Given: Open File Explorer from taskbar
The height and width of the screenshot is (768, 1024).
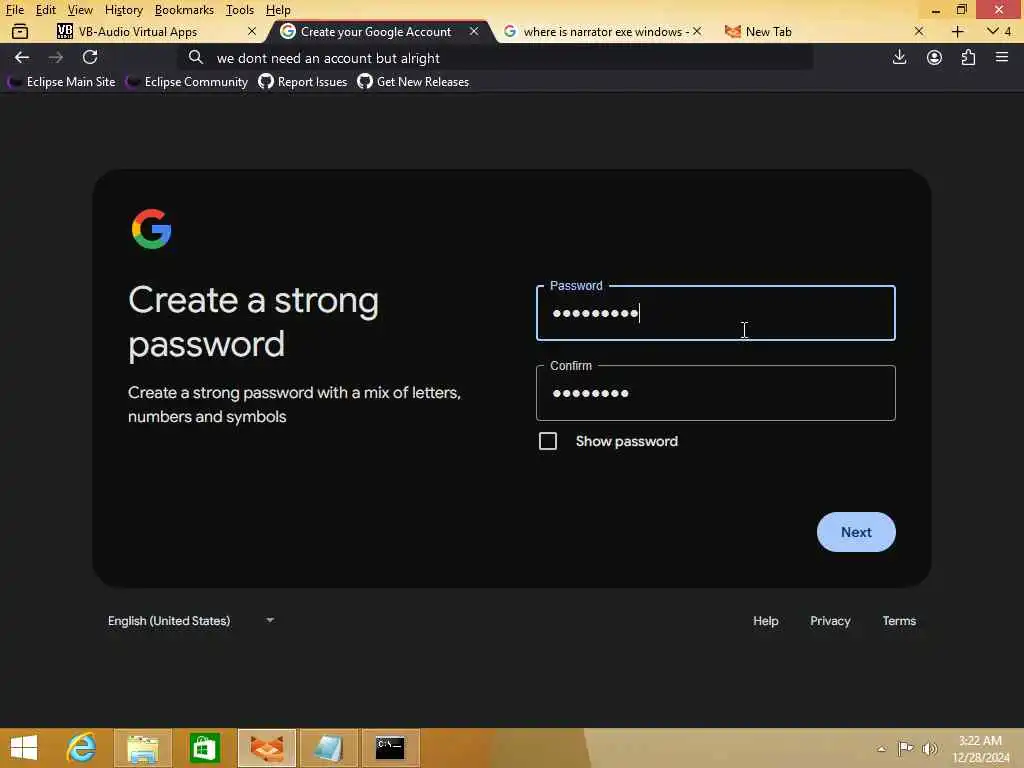Looking at the screenshot, I should [142, 748].
